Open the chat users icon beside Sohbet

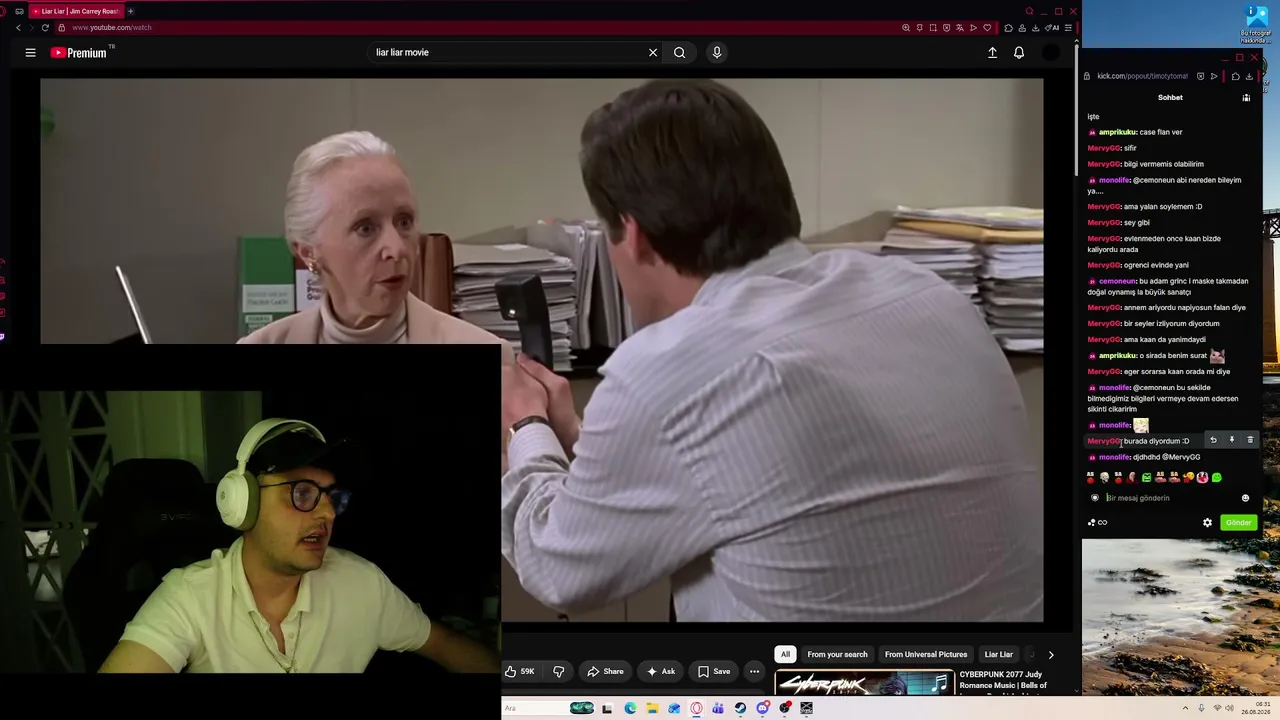tap(1246, 98)
